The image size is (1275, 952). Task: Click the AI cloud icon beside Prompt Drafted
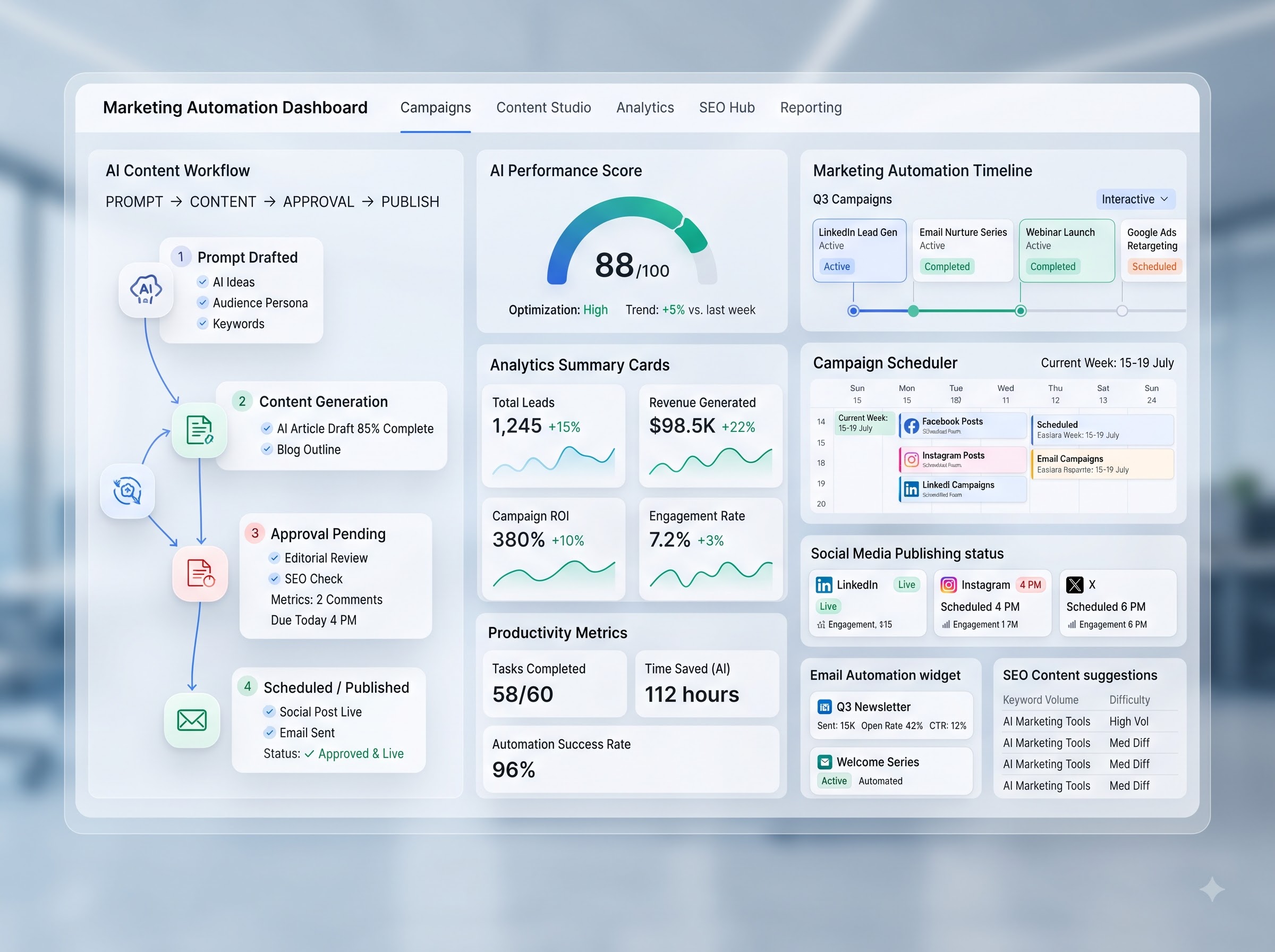click(x=146, y=290)
